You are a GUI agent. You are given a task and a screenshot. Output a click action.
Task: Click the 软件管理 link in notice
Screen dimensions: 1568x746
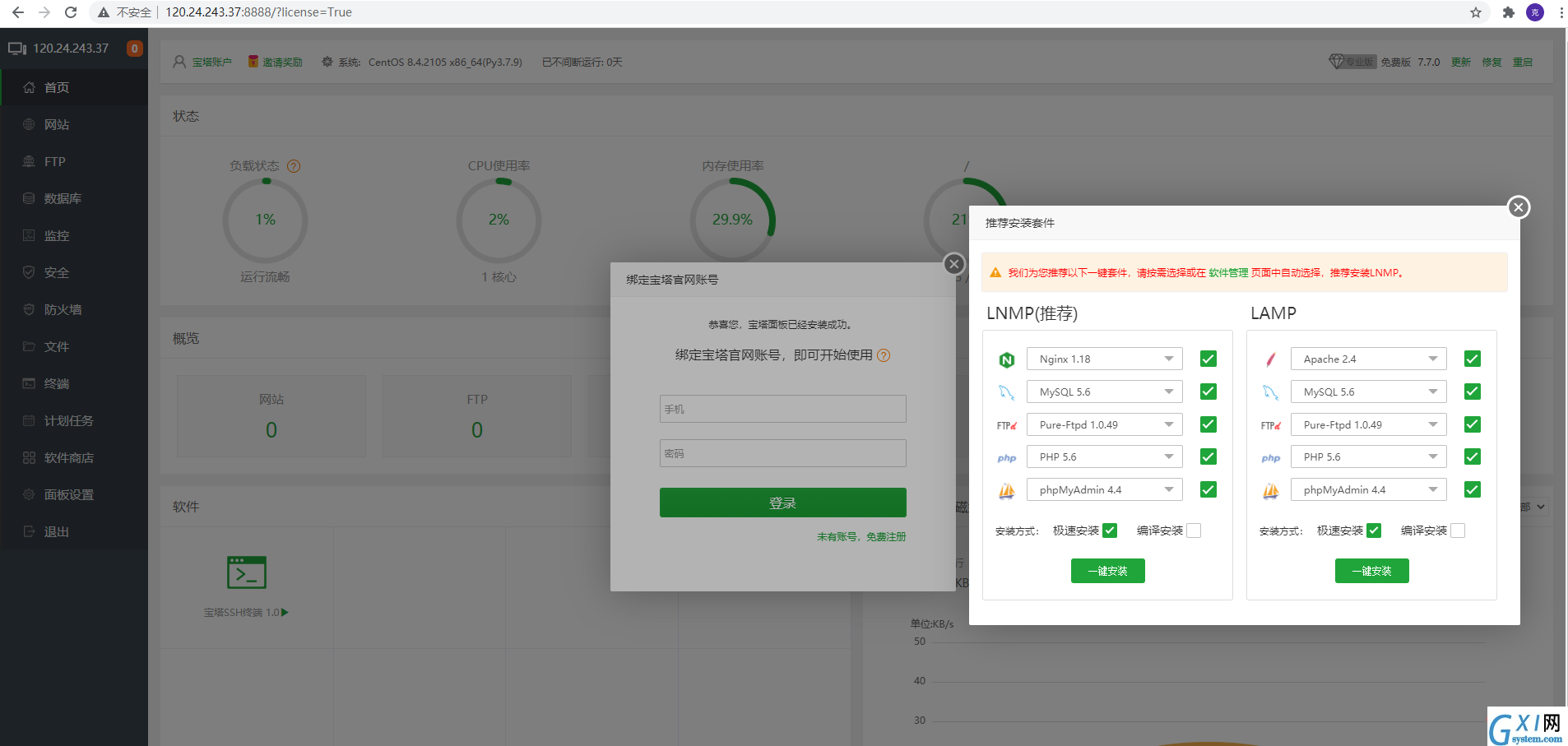coord(1228,273)
